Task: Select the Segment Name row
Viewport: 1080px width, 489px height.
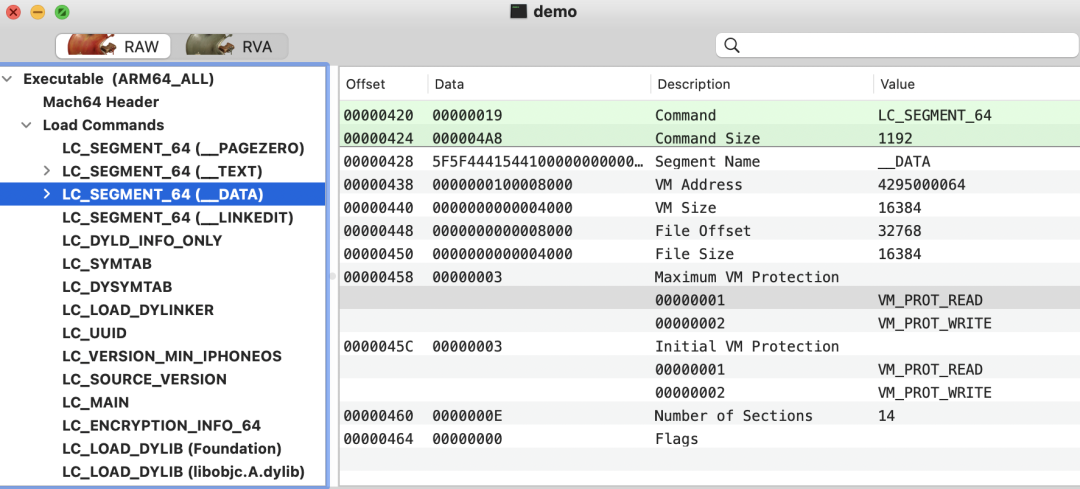Action: click(x=709, y=162)
